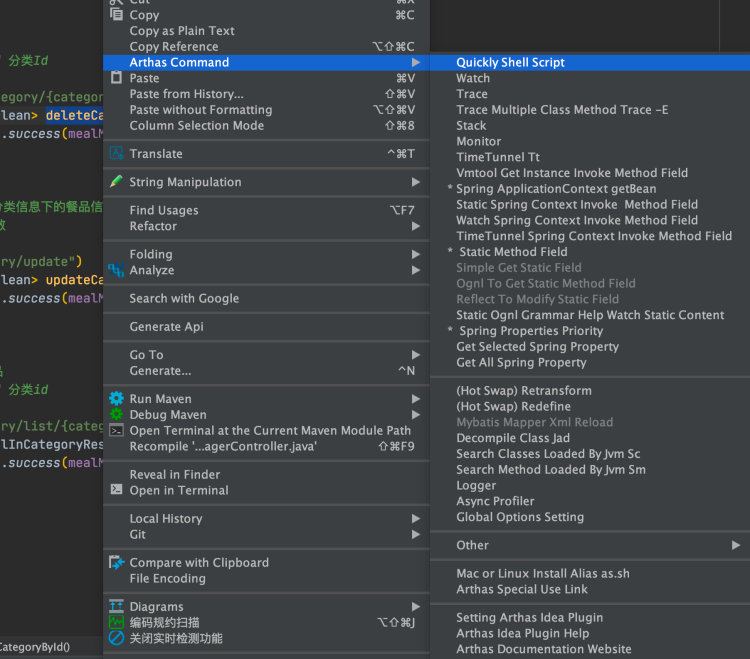The width and height of the screenshot is (750, 659).
Task: Open Arthas Documentation Website
Action: point(544,649)
